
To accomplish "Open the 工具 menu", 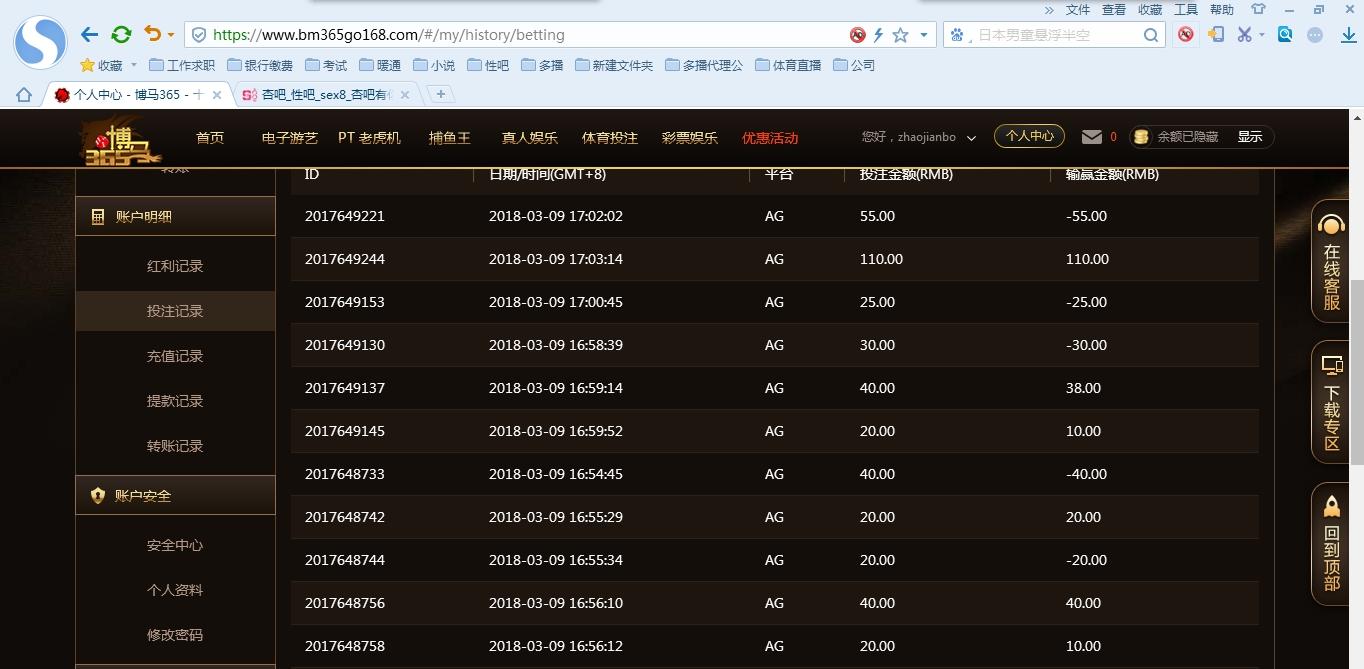I will (x=1186, y=9).
